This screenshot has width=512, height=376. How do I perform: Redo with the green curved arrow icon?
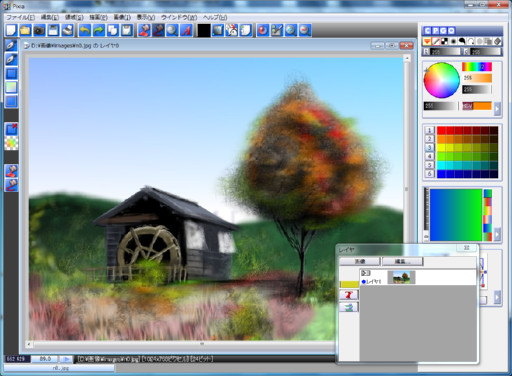pos(99,31)
